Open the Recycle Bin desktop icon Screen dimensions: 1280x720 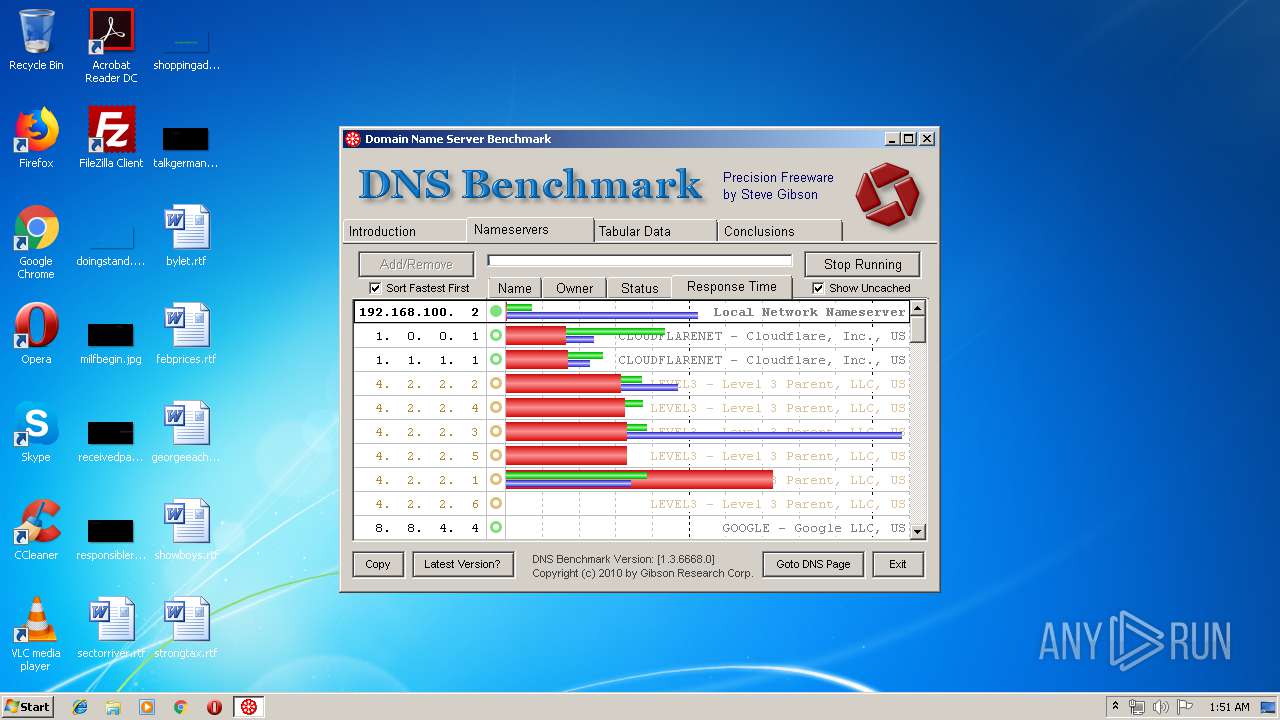click(x=36, y=40)
